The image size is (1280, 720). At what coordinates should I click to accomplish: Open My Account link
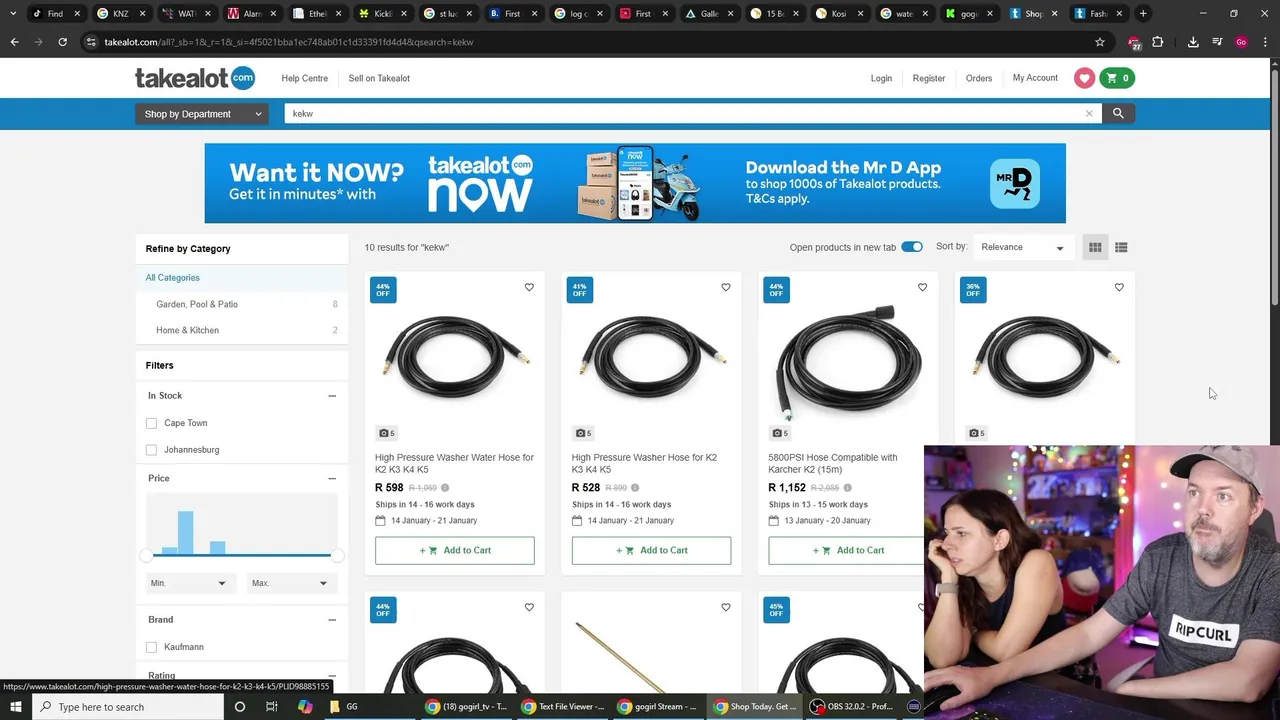coord(1035,78)
